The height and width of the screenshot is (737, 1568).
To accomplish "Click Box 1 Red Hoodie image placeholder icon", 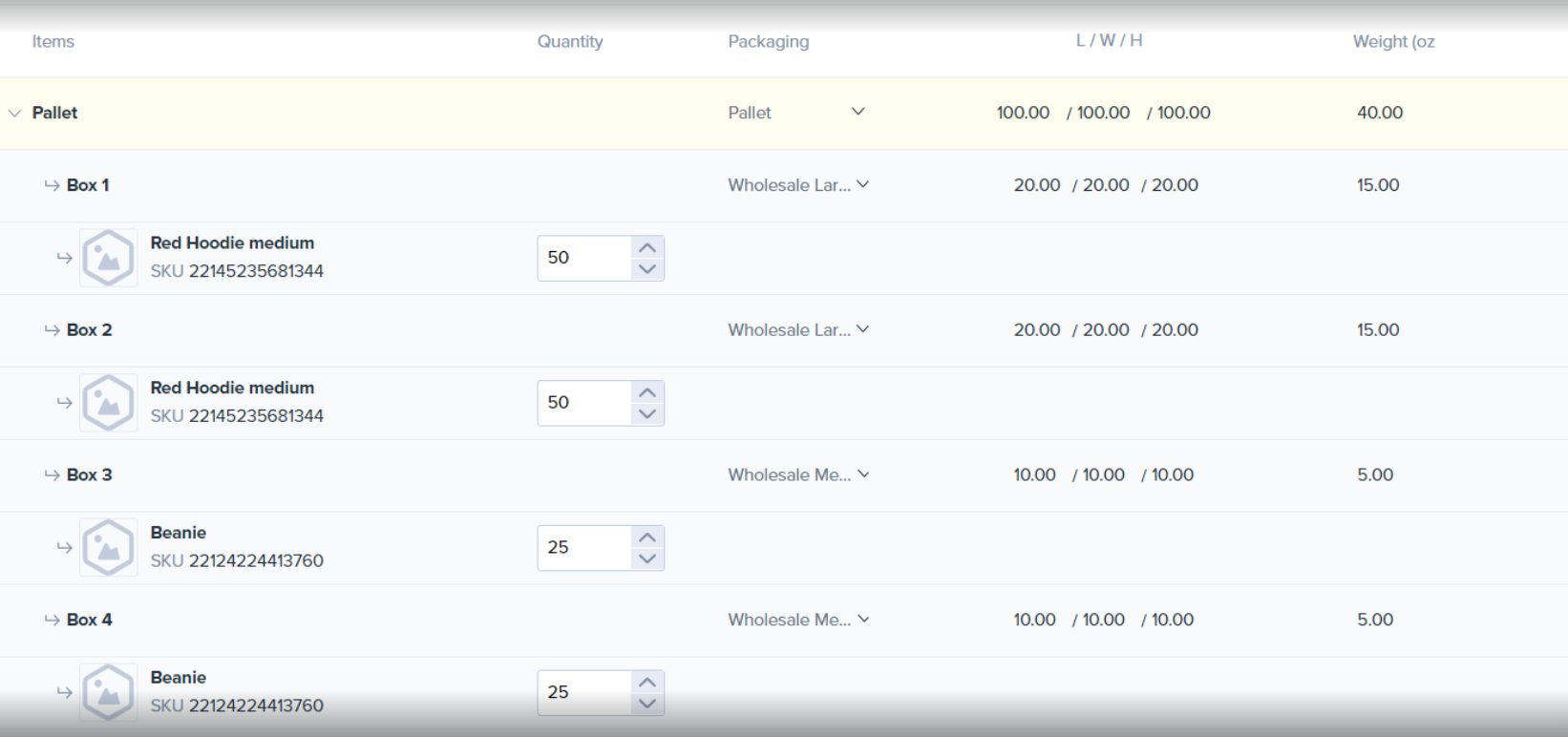I will pyautogui.click(x=108, y=258).
